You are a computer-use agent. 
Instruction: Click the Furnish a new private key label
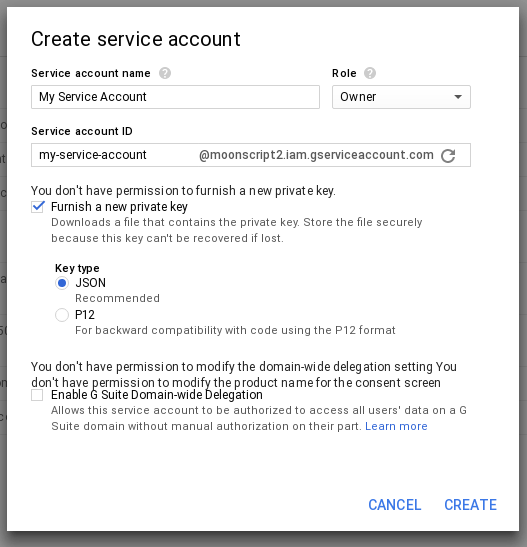pyautogui.click(x=119, y=207)
